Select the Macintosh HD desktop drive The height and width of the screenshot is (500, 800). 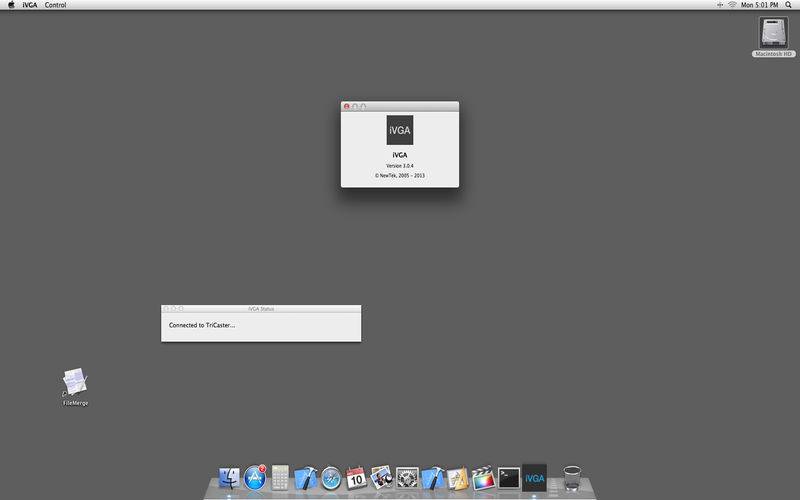tap(773, 37)
